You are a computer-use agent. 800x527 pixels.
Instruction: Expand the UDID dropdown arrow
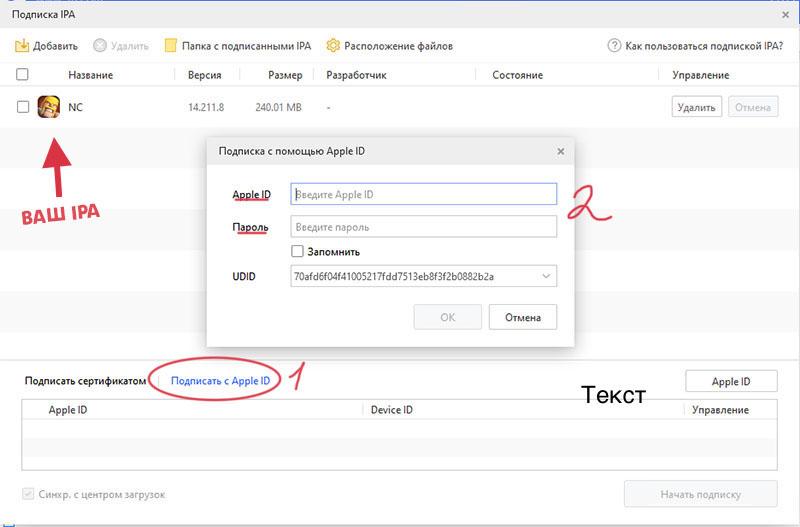click(546, 277)
